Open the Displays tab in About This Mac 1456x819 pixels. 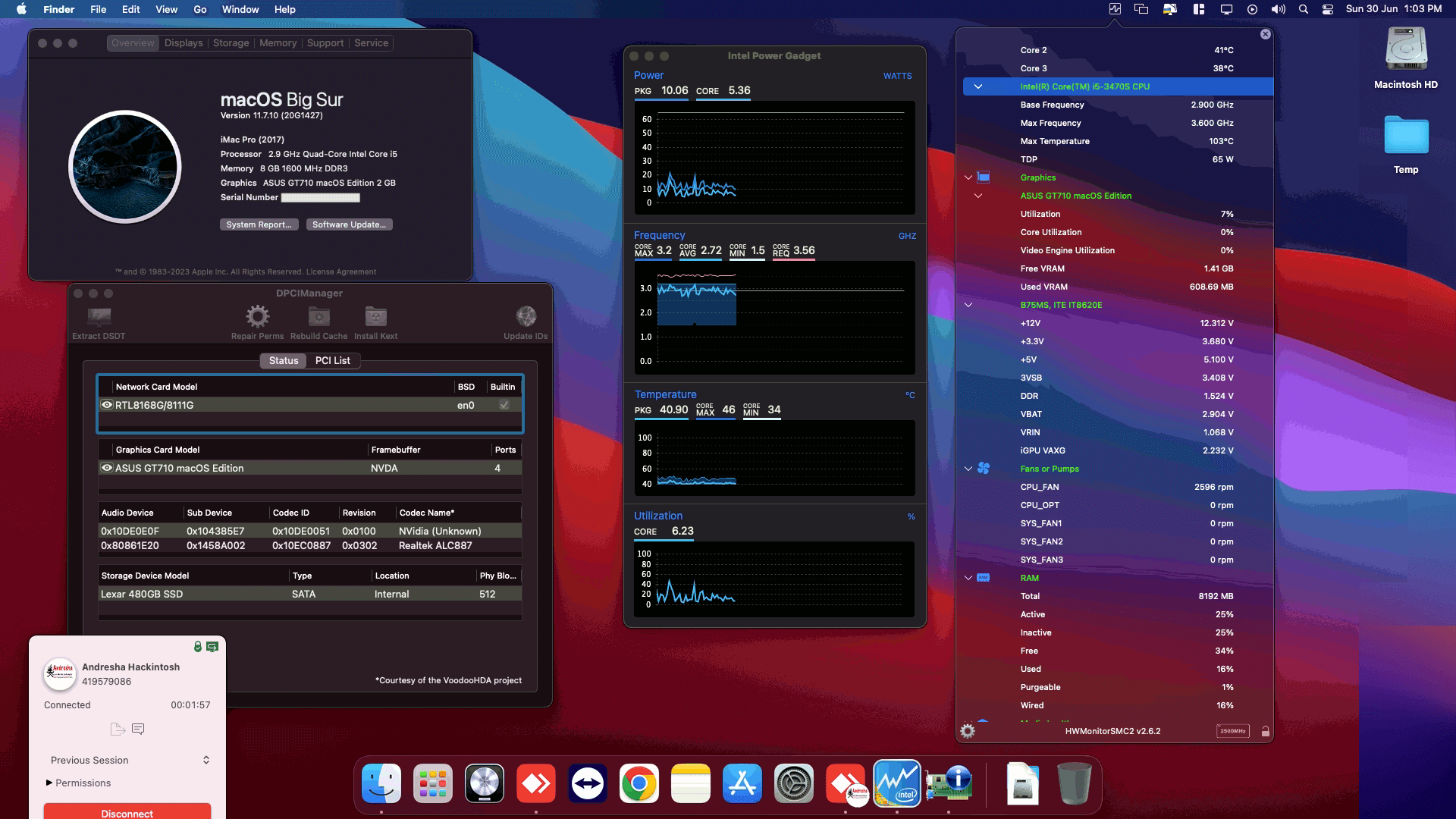click(183, 42)
